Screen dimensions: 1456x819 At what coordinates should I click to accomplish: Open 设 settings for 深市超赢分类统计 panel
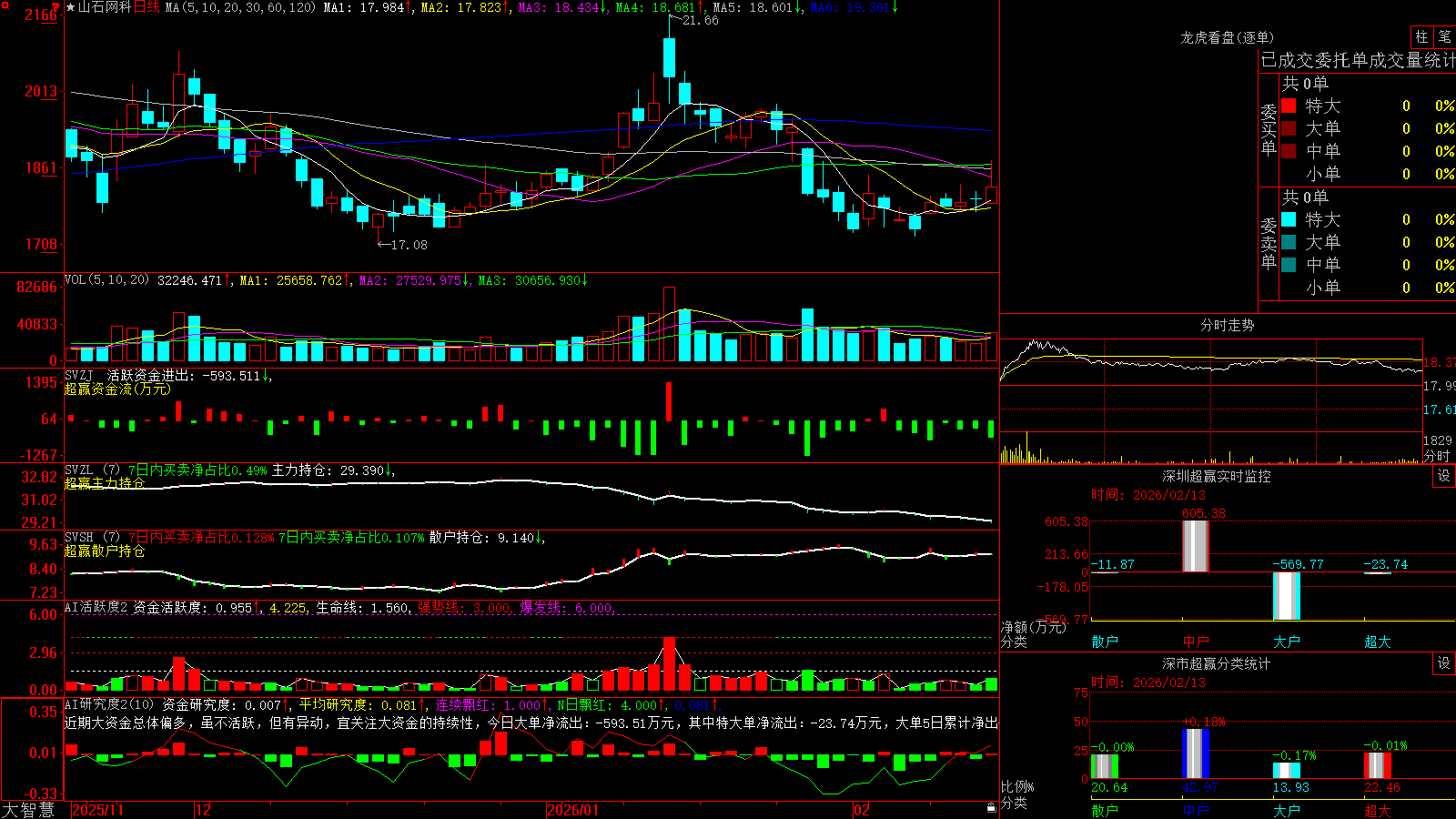pyautogui.click(x=1444, y=663)
